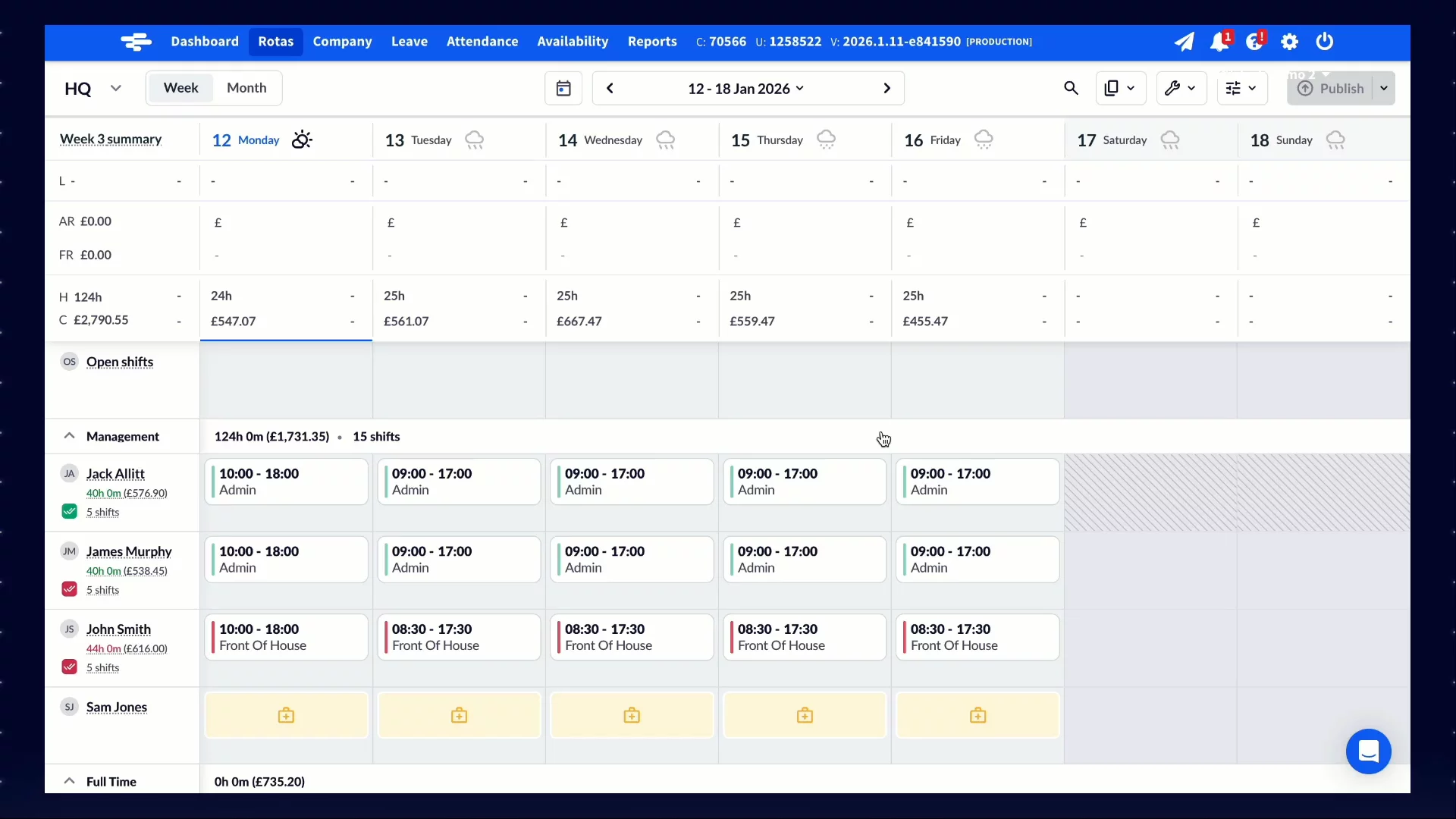Toggle Jack Allitt's green shift checkbox
Image resolution: width=1456 pixels, height=819 pixels.
(x=69, y=511)
